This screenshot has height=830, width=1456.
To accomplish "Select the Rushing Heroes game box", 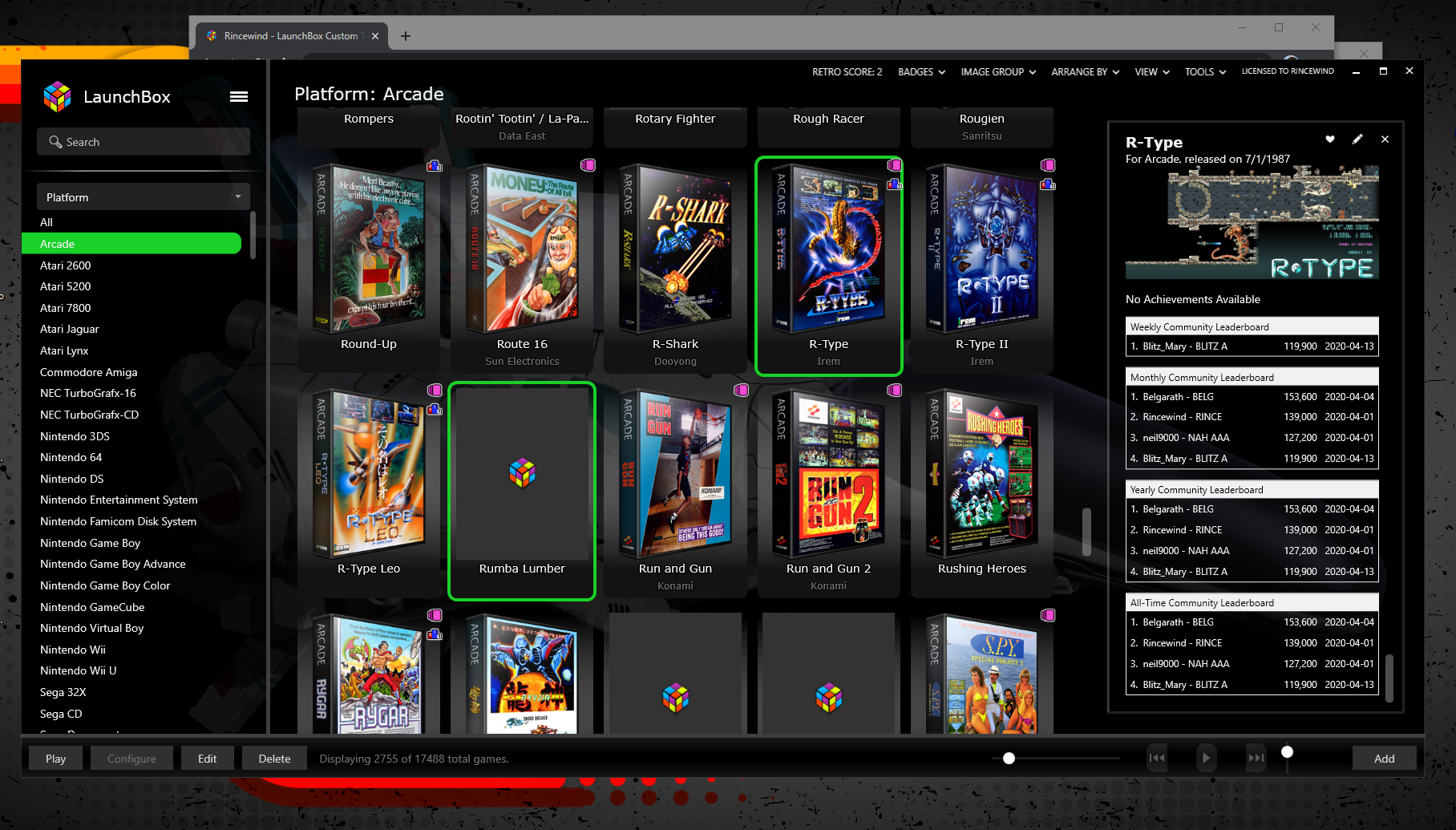I will click(x=982, y=491).
